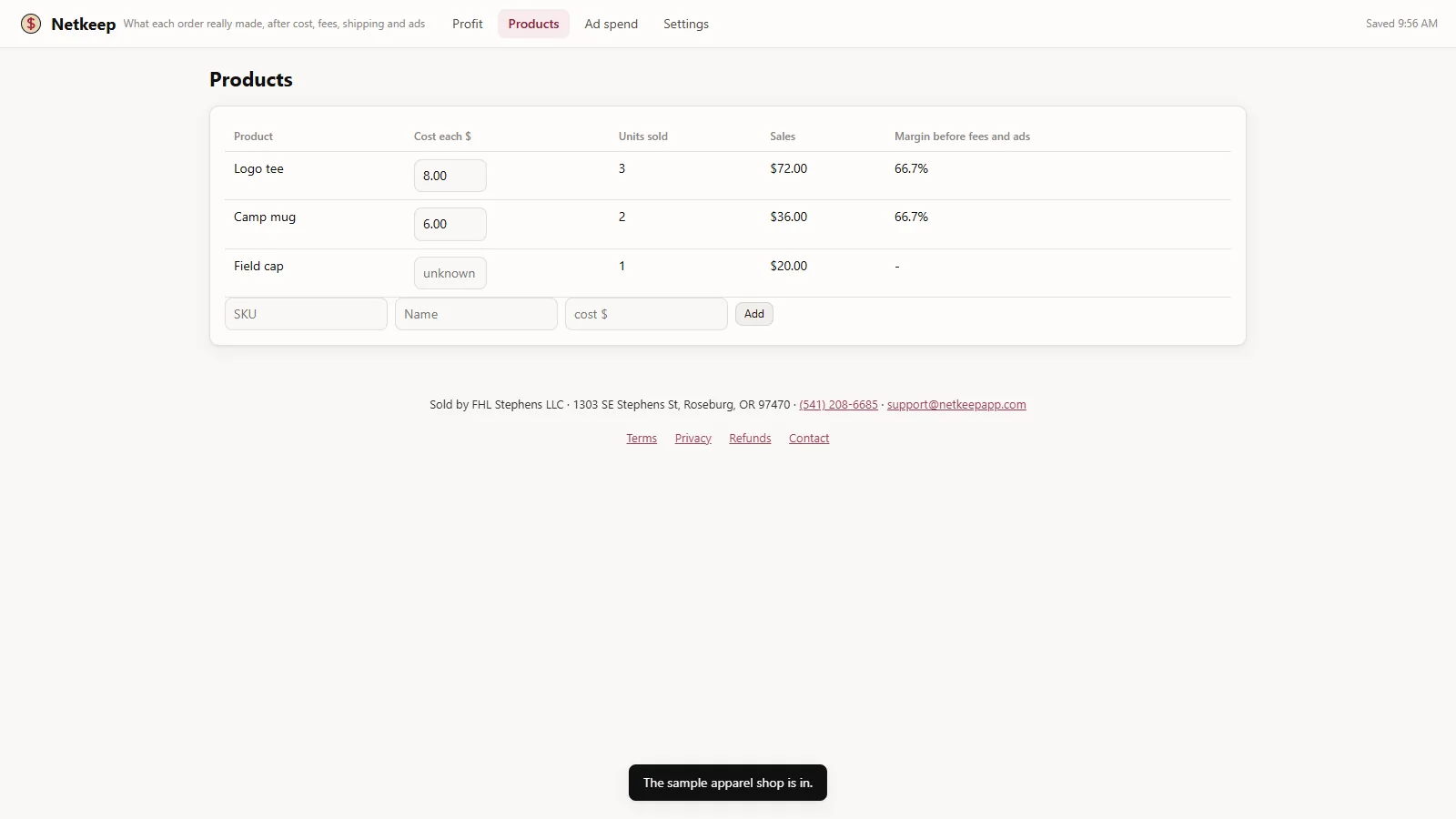Click the 'Field cap' product name
This screenshot has width=1456, height=819.
point(258,267)
